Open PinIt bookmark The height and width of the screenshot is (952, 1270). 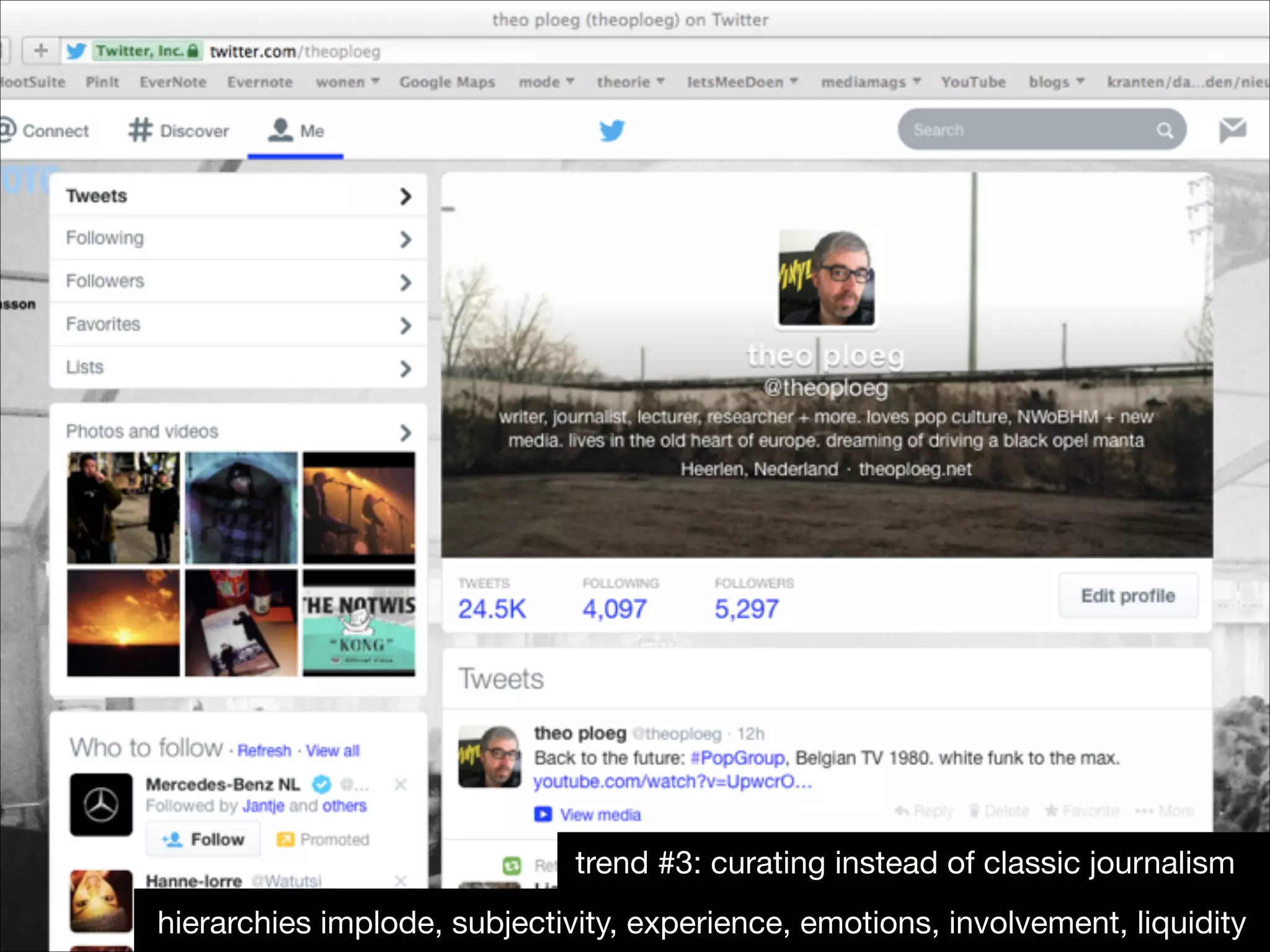(102, 82)
